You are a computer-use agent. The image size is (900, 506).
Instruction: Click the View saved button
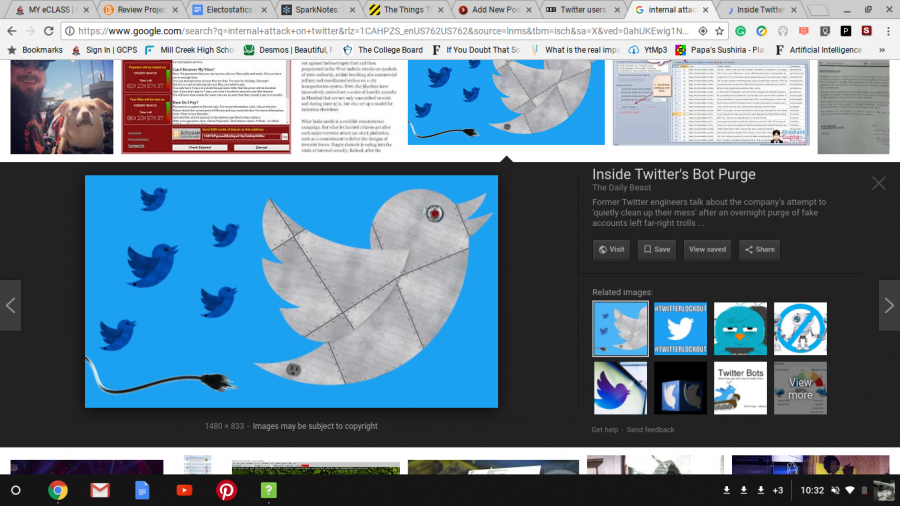pyautogui.click(x=707, y=250)
